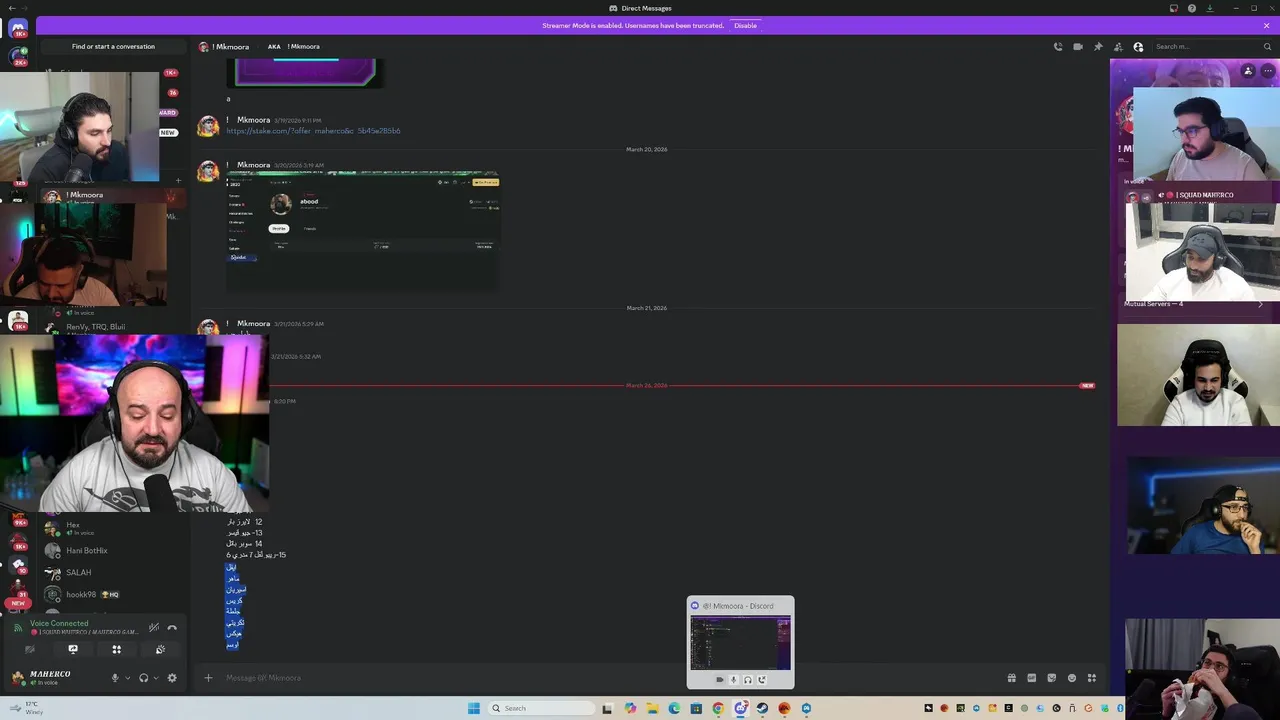The image size is (1280, 720).
Task: Share your screen
Action: pyautogui.click(x=73, y=649)
